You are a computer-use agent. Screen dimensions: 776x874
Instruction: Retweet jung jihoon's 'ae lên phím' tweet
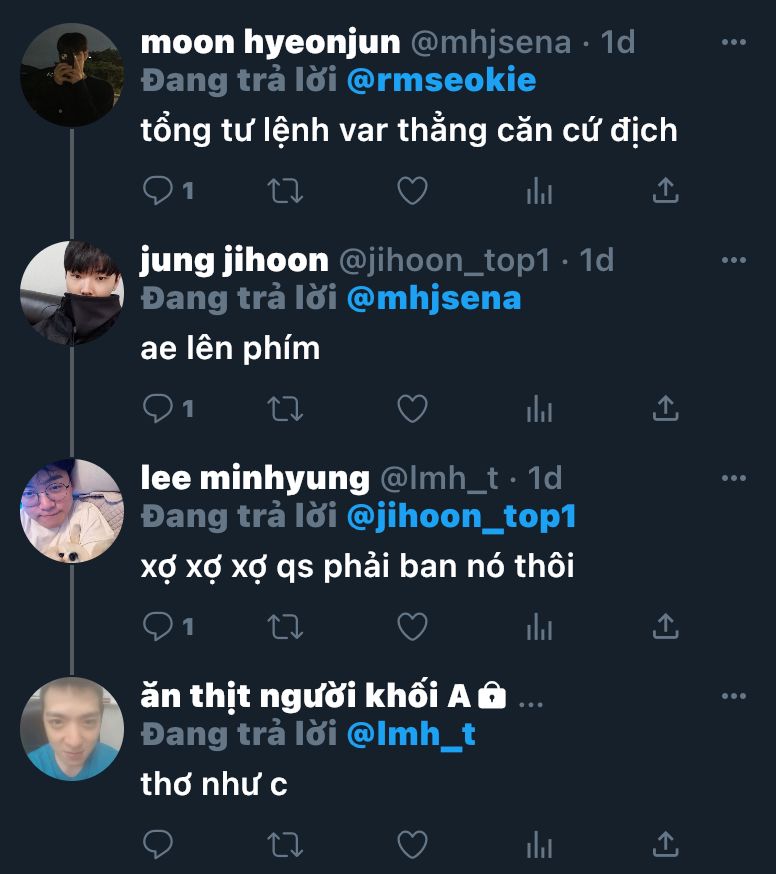[286, 408]
